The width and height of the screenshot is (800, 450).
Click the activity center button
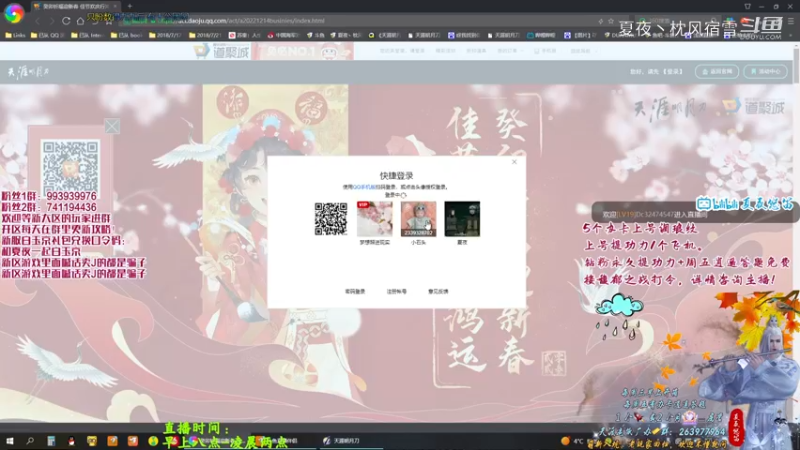[765, 71]
